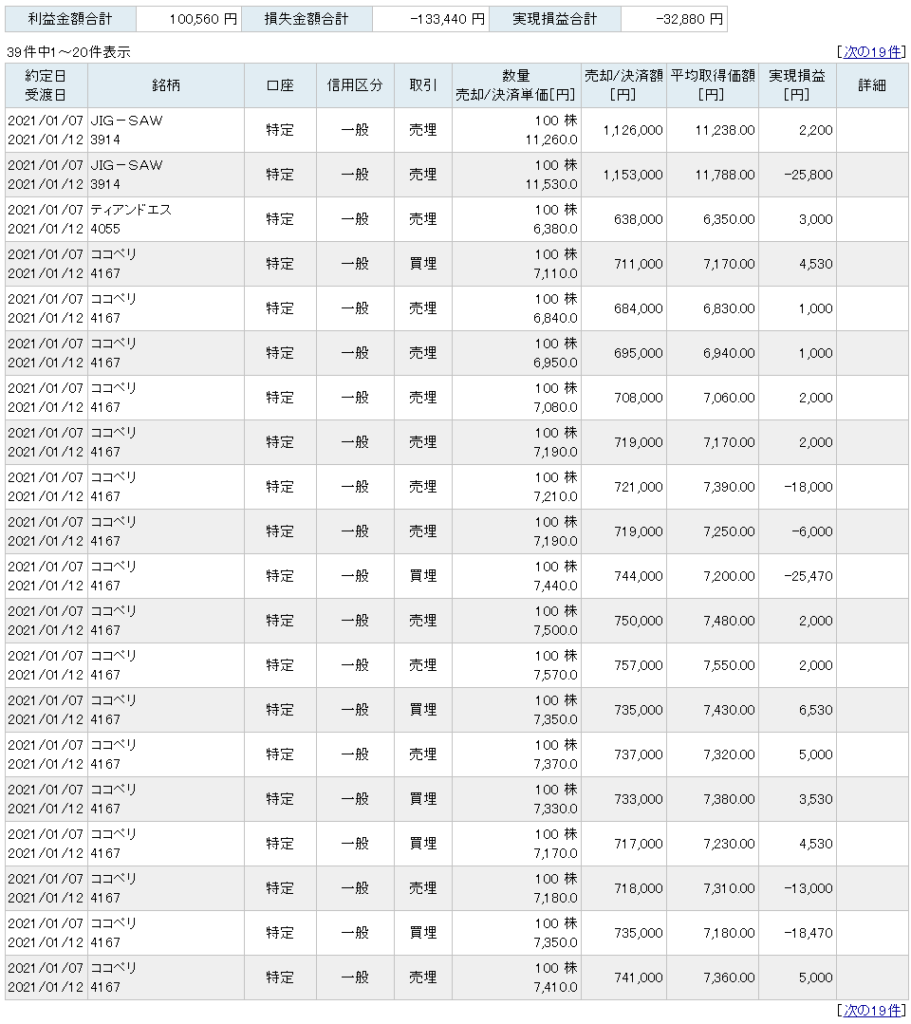Viewport: 911px width, 1024px height.
Task: Select the unit price 7,410.0
Action: [x=555, y=987]
